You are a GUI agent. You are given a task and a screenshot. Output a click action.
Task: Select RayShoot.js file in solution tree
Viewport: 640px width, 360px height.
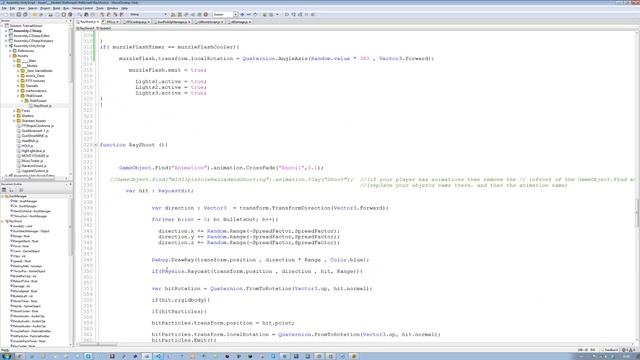coord(42,106)
